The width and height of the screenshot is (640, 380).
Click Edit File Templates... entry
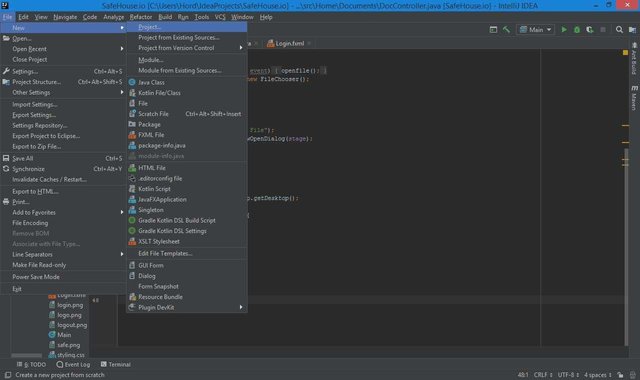coord(187,253)
